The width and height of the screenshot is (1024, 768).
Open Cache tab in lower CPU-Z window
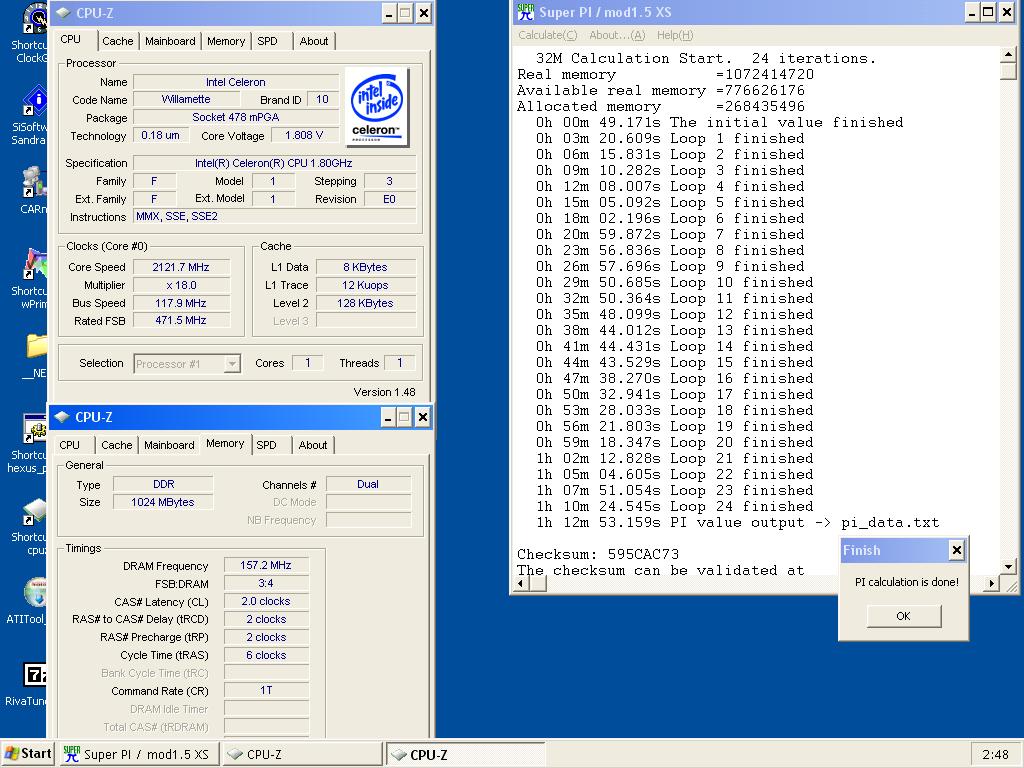point(117,445)
